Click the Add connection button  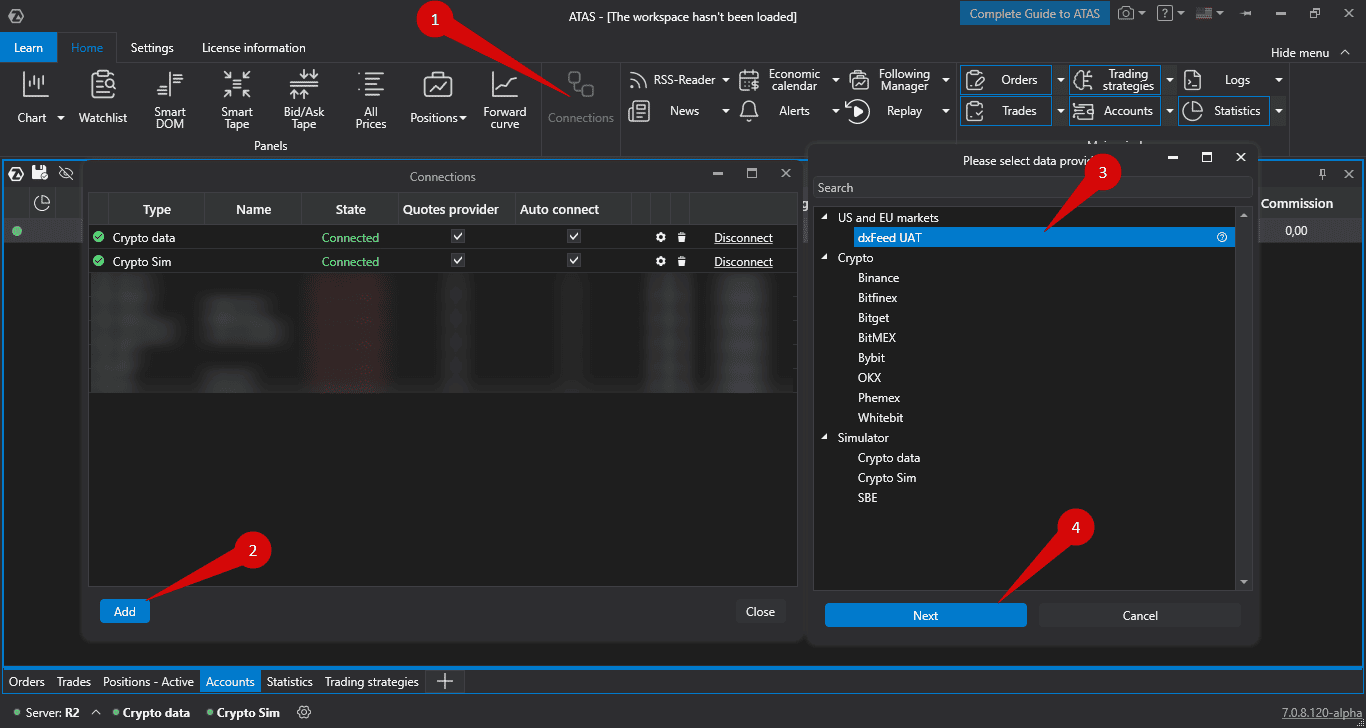click(125, 611)
